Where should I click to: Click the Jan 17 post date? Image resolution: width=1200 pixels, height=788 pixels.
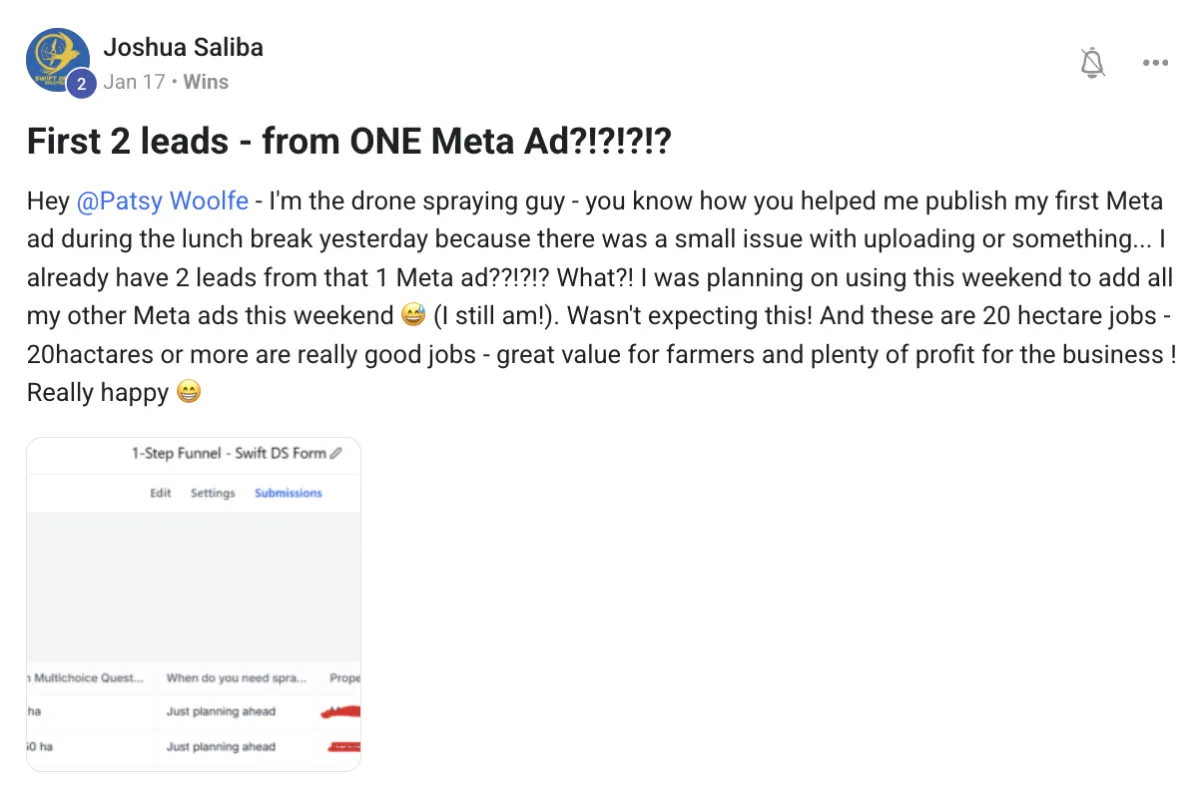tap(134, 82)
